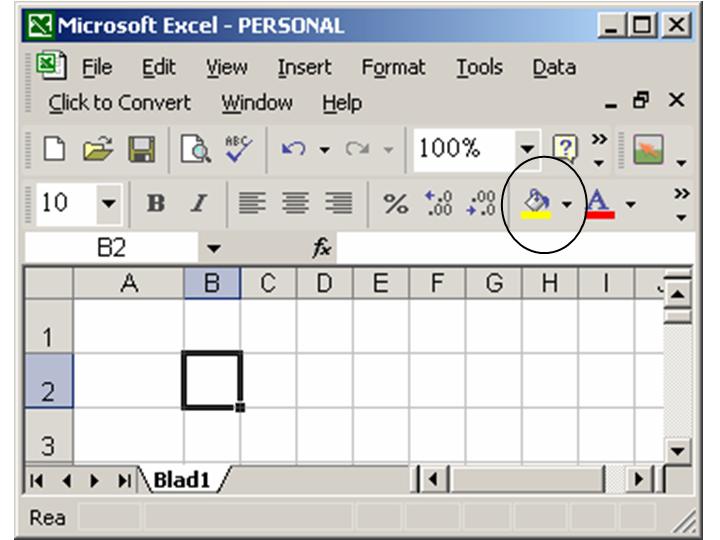720x540 pixels.
Task: Click the Name Box showing B2
Action: [x=112, y=248]
